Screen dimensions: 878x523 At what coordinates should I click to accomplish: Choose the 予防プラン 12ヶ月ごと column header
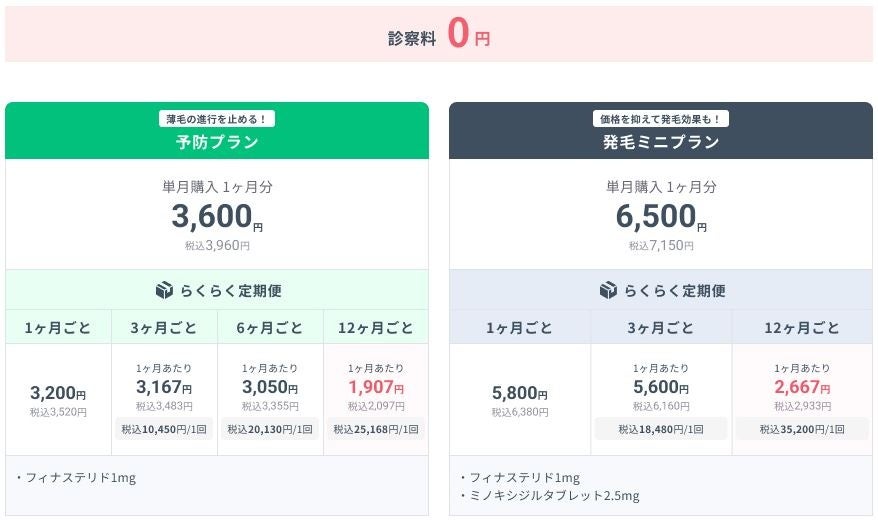pos(376,328)
